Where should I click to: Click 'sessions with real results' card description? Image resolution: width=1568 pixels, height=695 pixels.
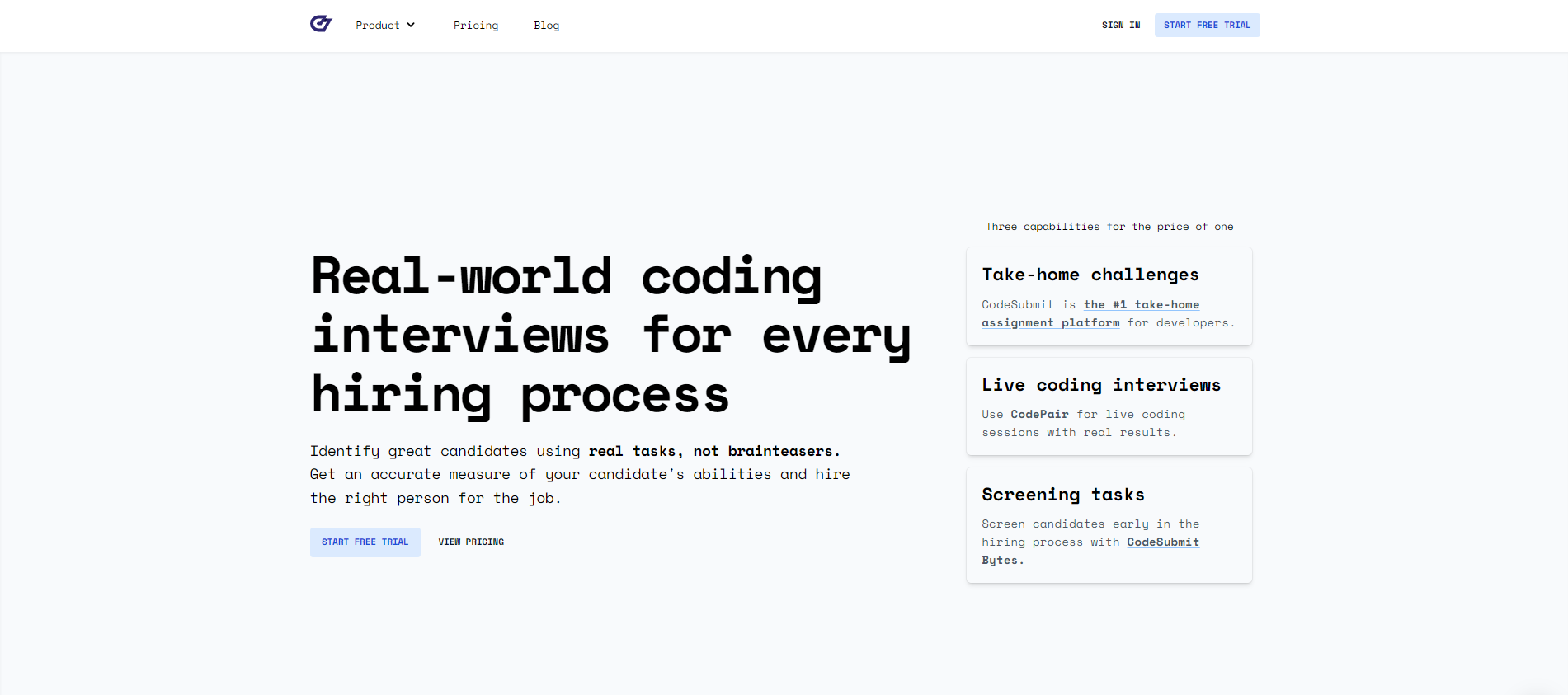point(1078,433)
